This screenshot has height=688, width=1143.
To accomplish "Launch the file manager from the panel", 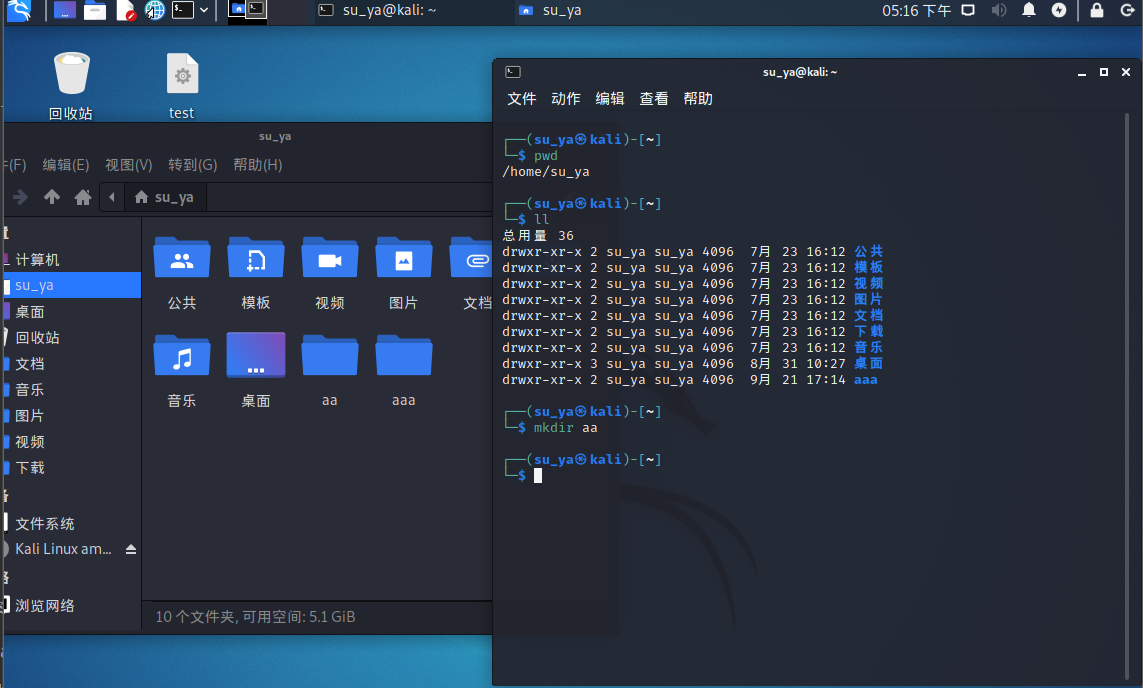I will coord(95,10).
